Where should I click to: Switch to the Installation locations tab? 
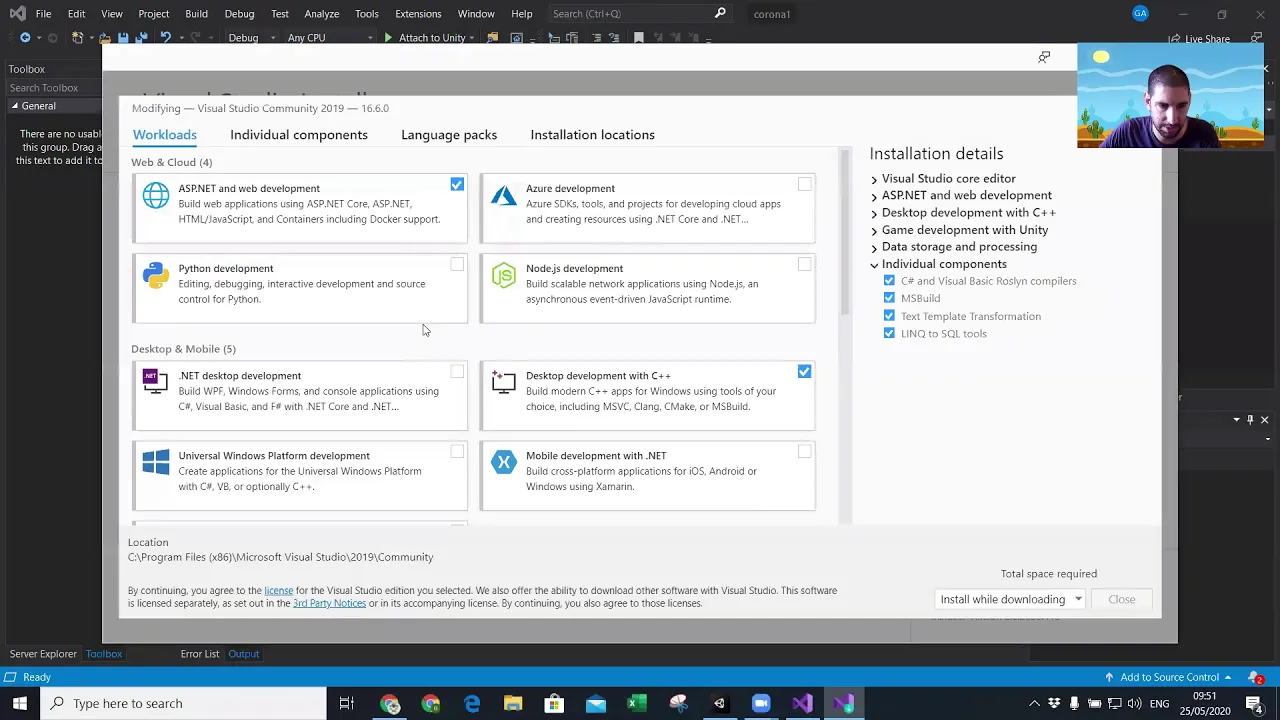pos(592,135)
